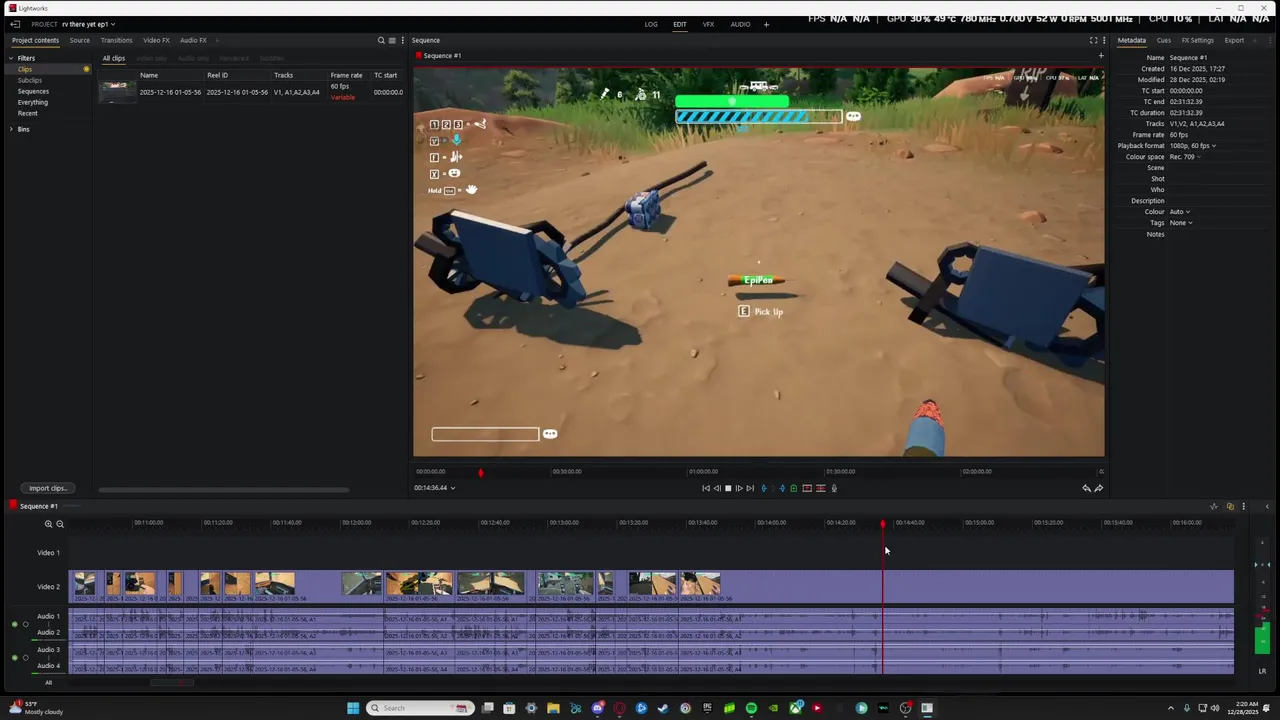Open the project name dropdown
This screenshot has height=720, width=1280.
(x=88, y=24)
